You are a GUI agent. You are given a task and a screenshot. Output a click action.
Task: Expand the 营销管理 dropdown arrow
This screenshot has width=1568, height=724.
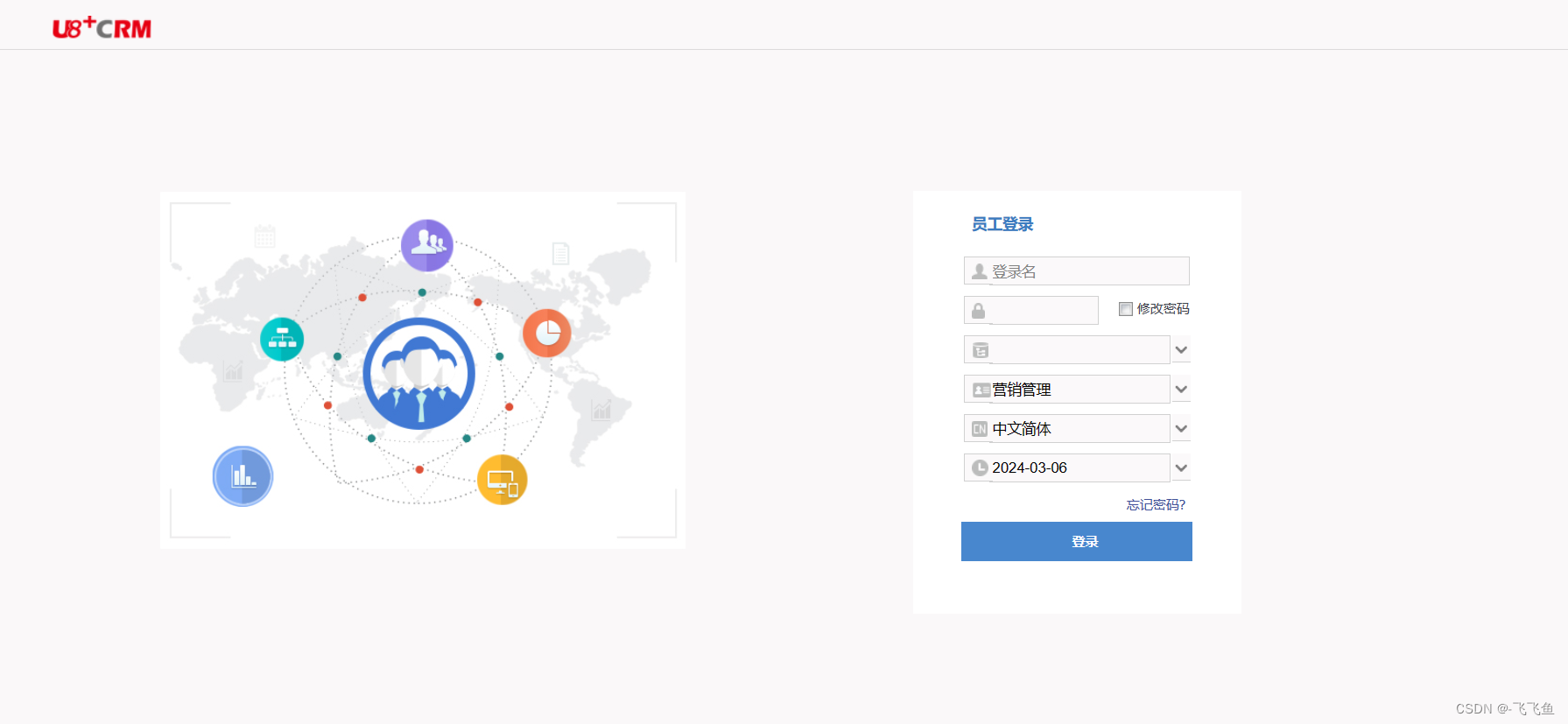click(x=1181, y=390)
